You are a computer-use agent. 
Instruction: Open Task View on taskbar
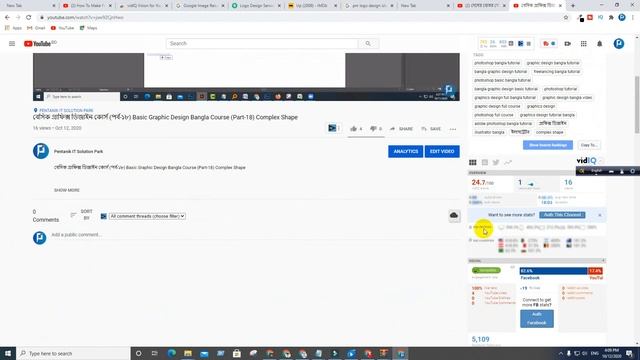click(x=155, y=353)
